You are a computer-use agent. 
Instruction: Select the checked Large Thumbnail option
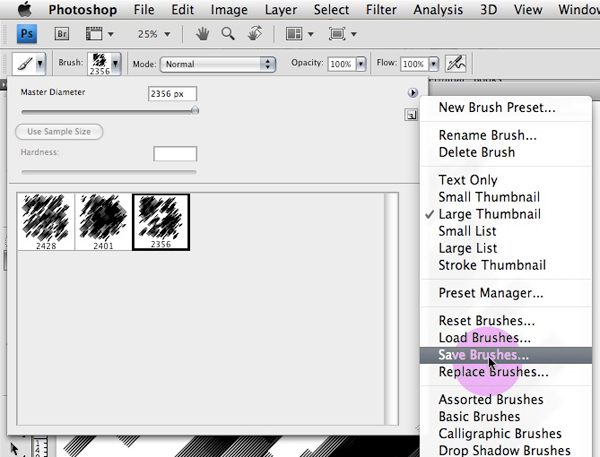(x=506, y=214)
